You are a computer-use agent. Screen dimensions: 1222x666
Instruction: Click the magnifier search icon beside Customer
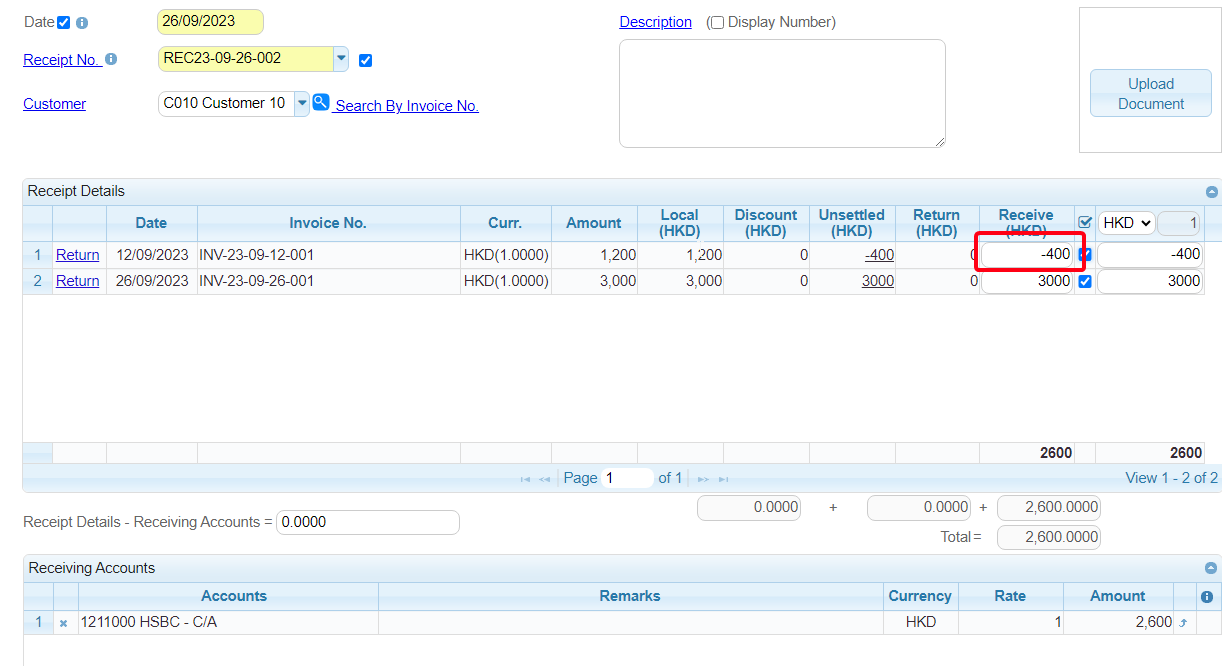pyautogui.click(x=321, y=102)
